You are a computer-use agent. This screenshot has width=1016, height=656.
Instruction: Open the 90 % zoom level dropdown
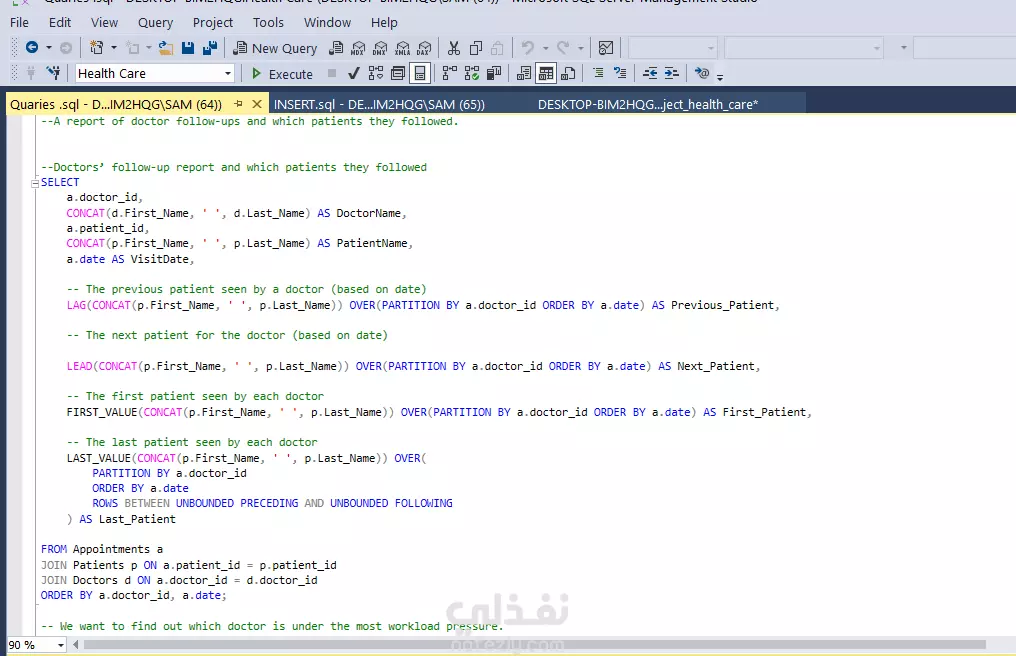pyautogui.click(x=61, y=645)
